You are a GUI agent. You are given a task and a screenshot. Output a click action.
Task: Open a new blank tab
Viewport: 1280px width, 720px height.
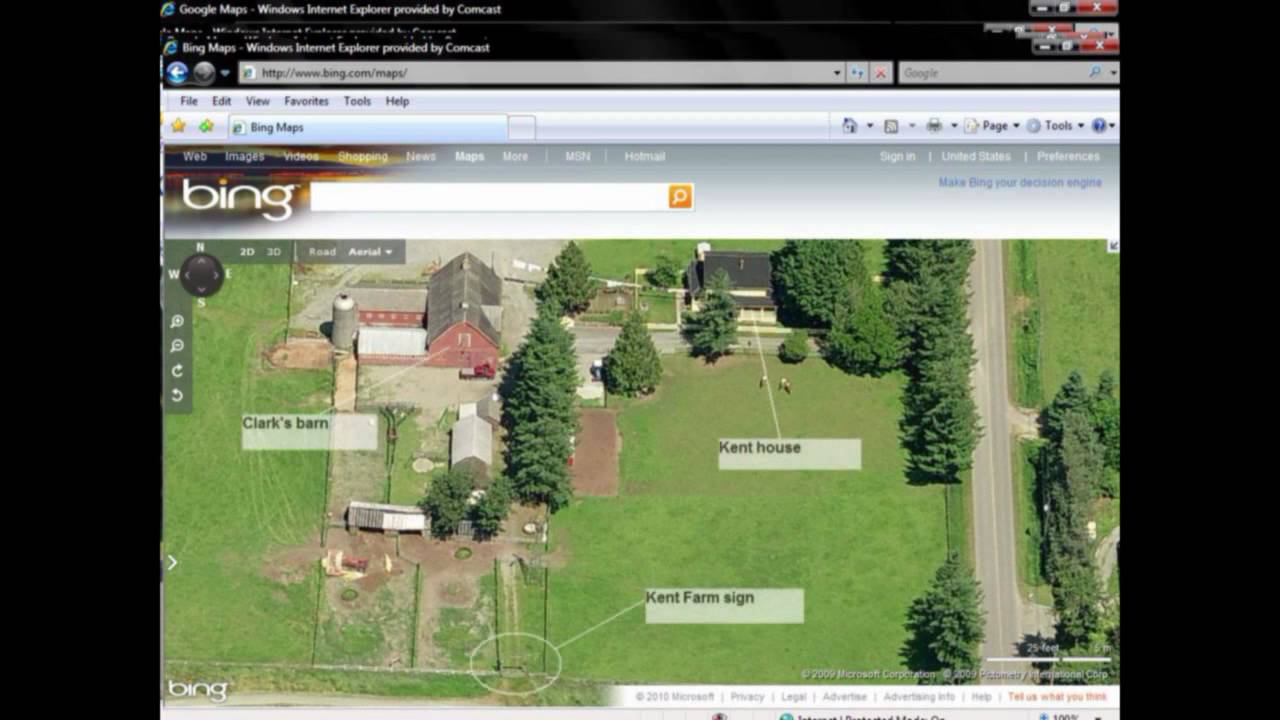coord(522,128)
